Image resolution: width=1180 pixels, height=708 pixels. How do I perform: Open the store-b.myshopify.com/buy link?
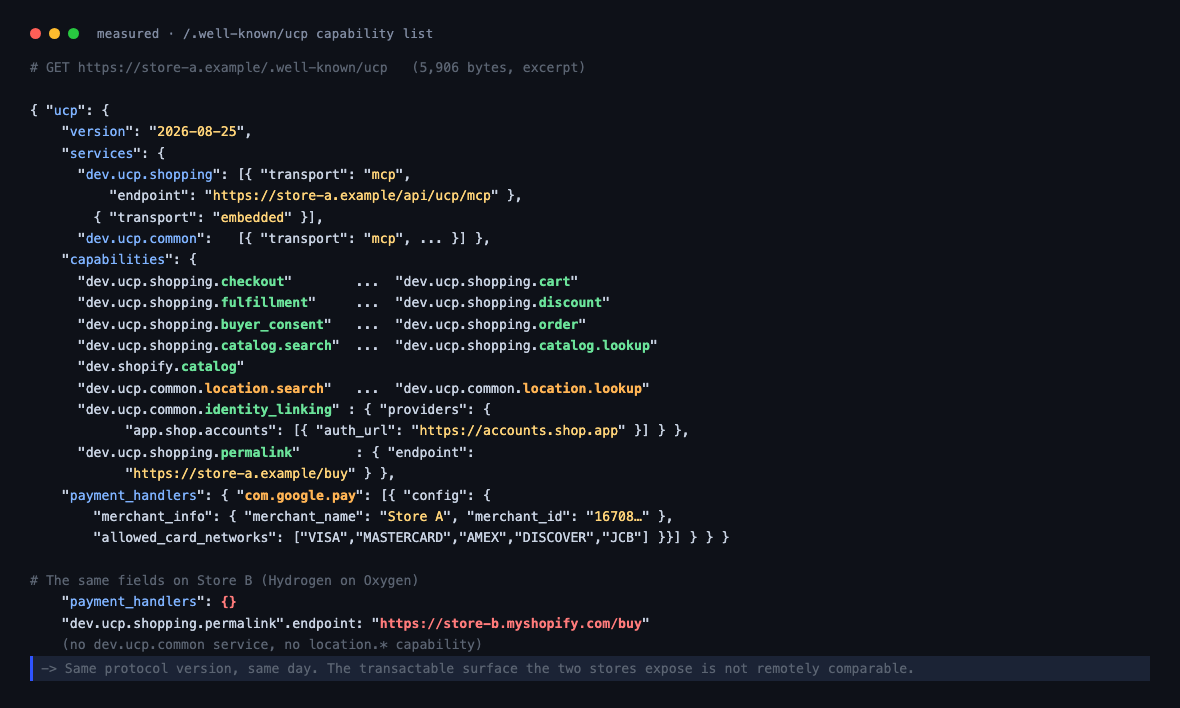coord(510,624)
